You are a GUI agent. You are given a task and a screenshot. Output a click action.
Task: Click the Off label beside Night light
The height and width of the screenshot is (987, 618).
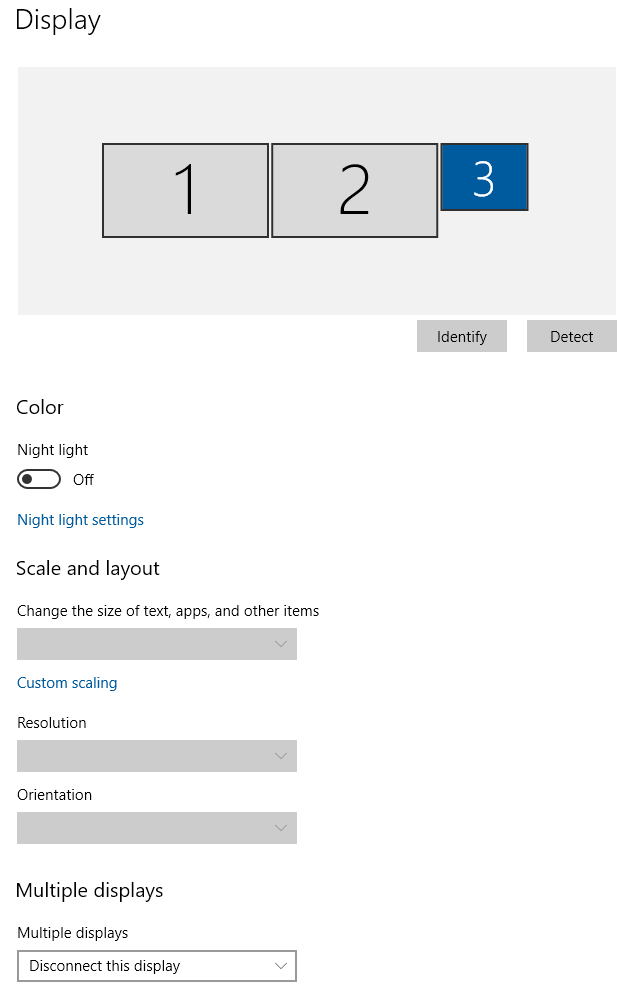[83, 480]
